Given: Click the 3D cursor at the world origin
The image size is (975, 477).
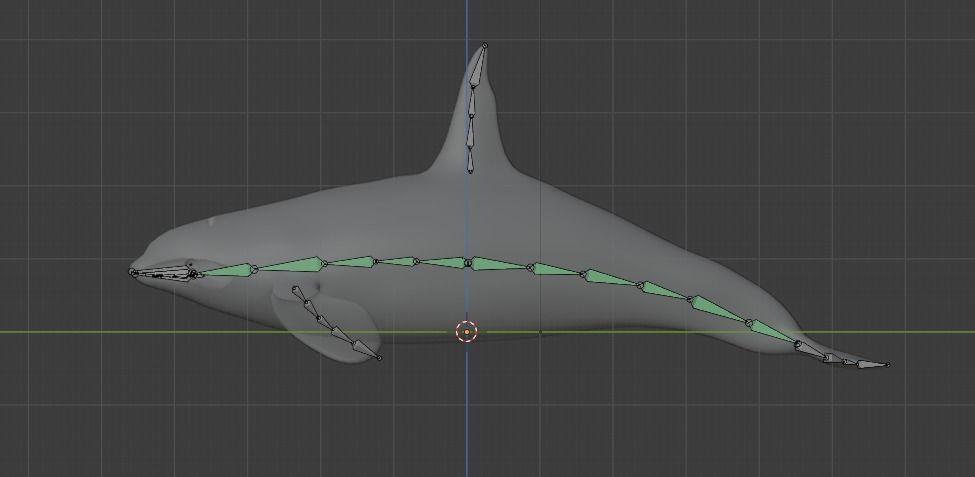Looking at the screenshot, I should [x=466, y=331].
